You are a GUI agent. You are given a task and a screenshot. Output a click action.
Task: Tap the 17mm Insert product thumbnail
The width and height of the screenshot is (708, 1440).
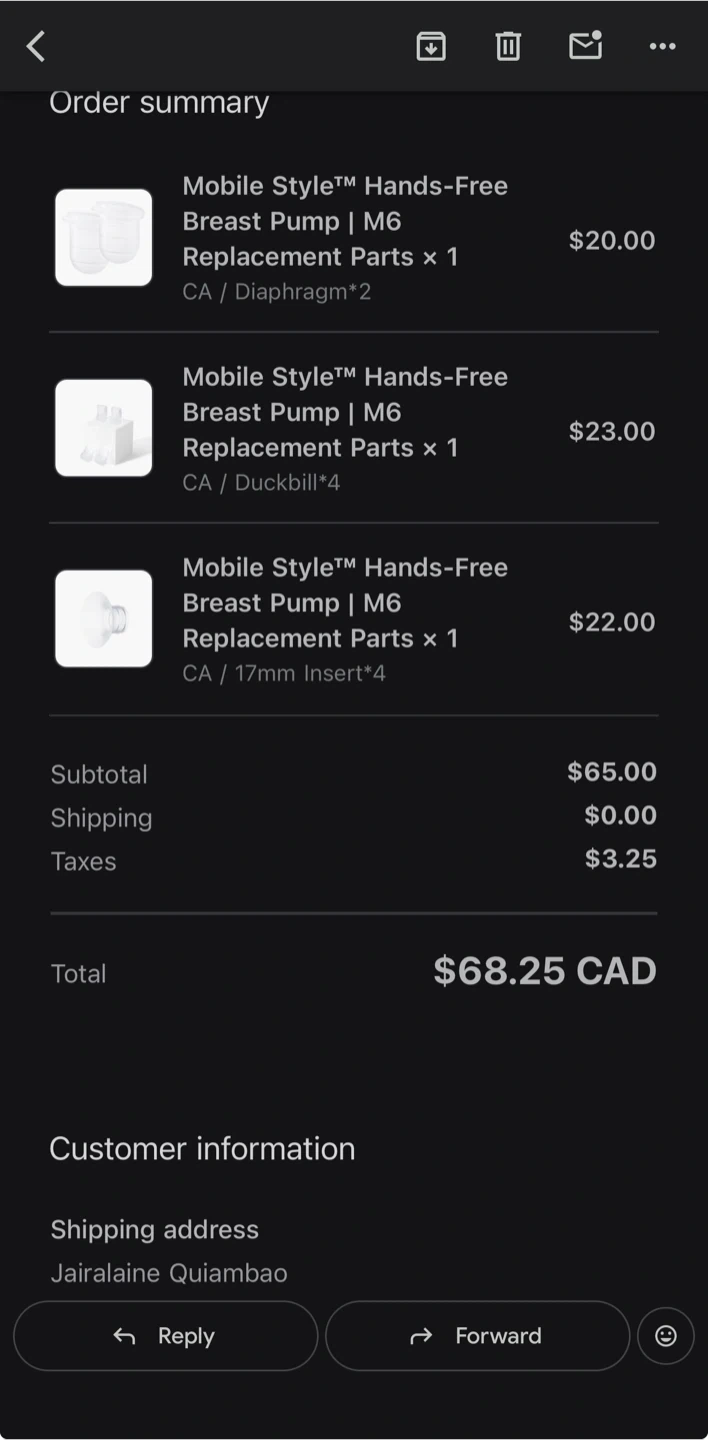104,619
